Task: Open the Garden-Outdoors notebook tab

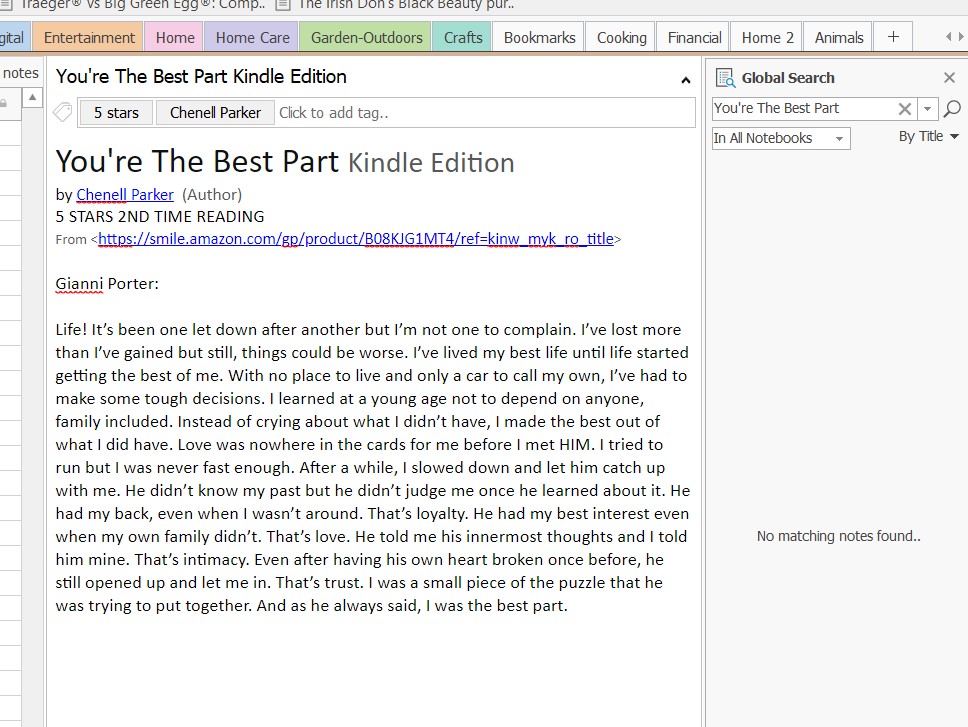Action: point(366,38)
